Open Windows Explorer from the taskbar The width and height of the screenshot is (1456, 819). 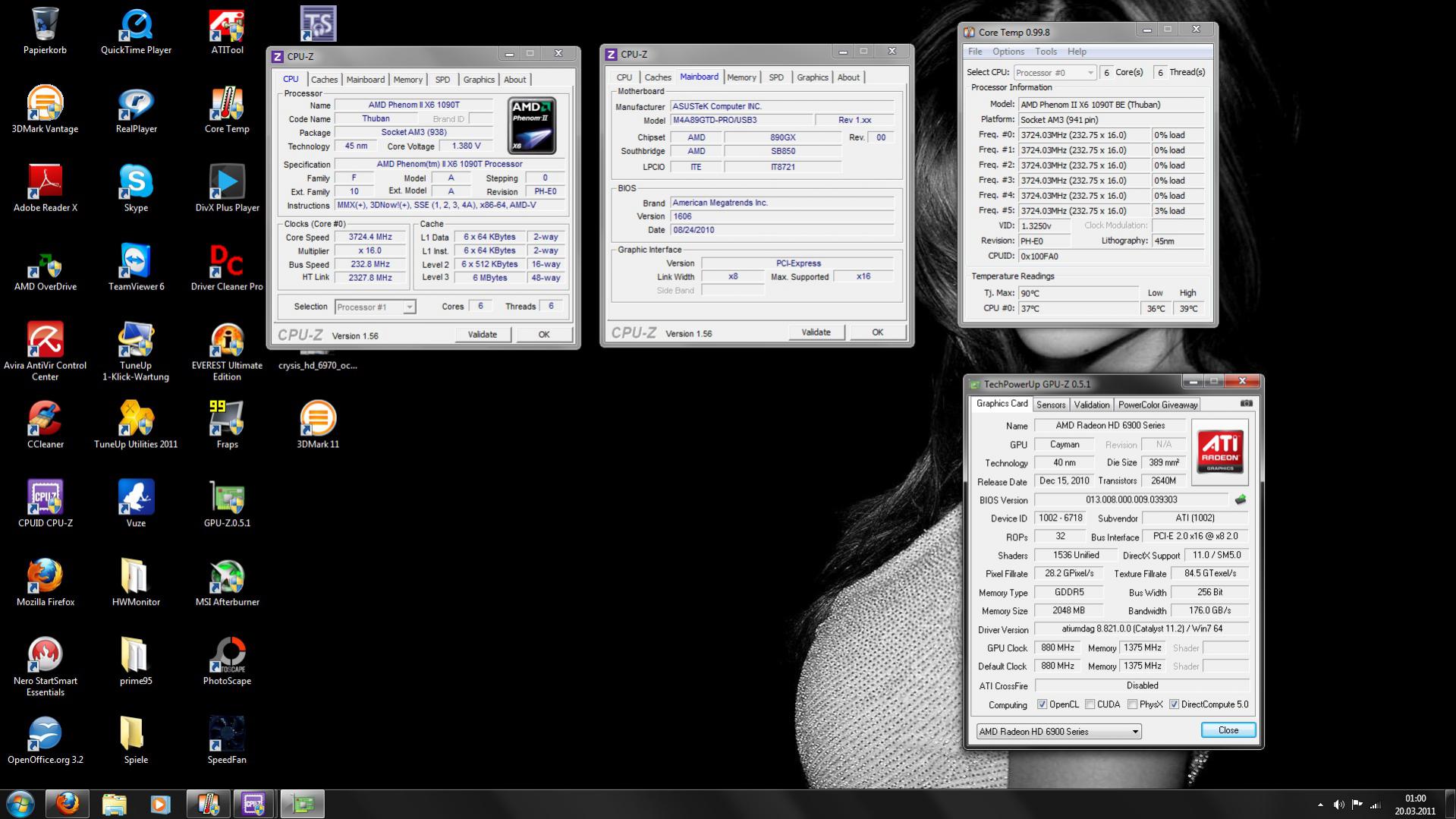[114, 804]
